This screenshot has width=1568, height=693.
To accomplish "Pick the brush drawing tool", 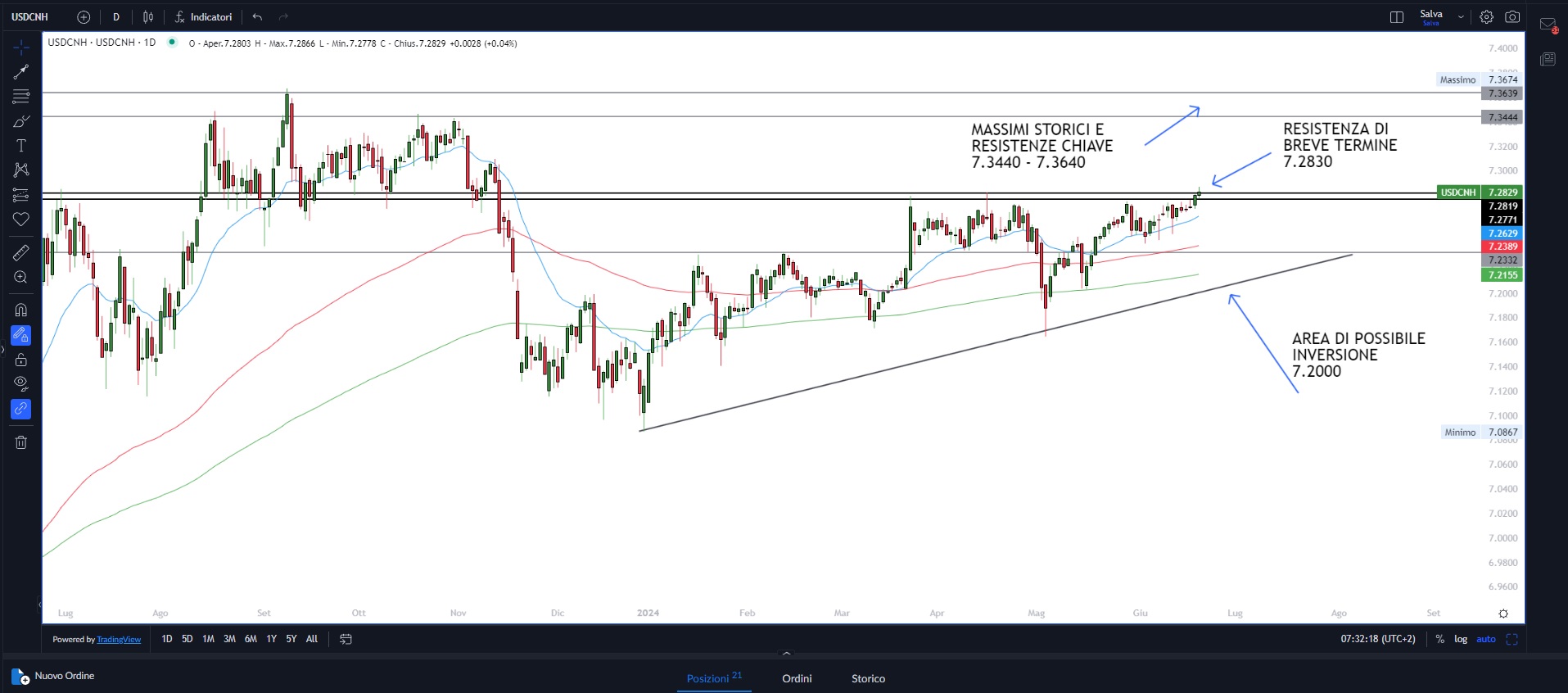I will 21,121.
